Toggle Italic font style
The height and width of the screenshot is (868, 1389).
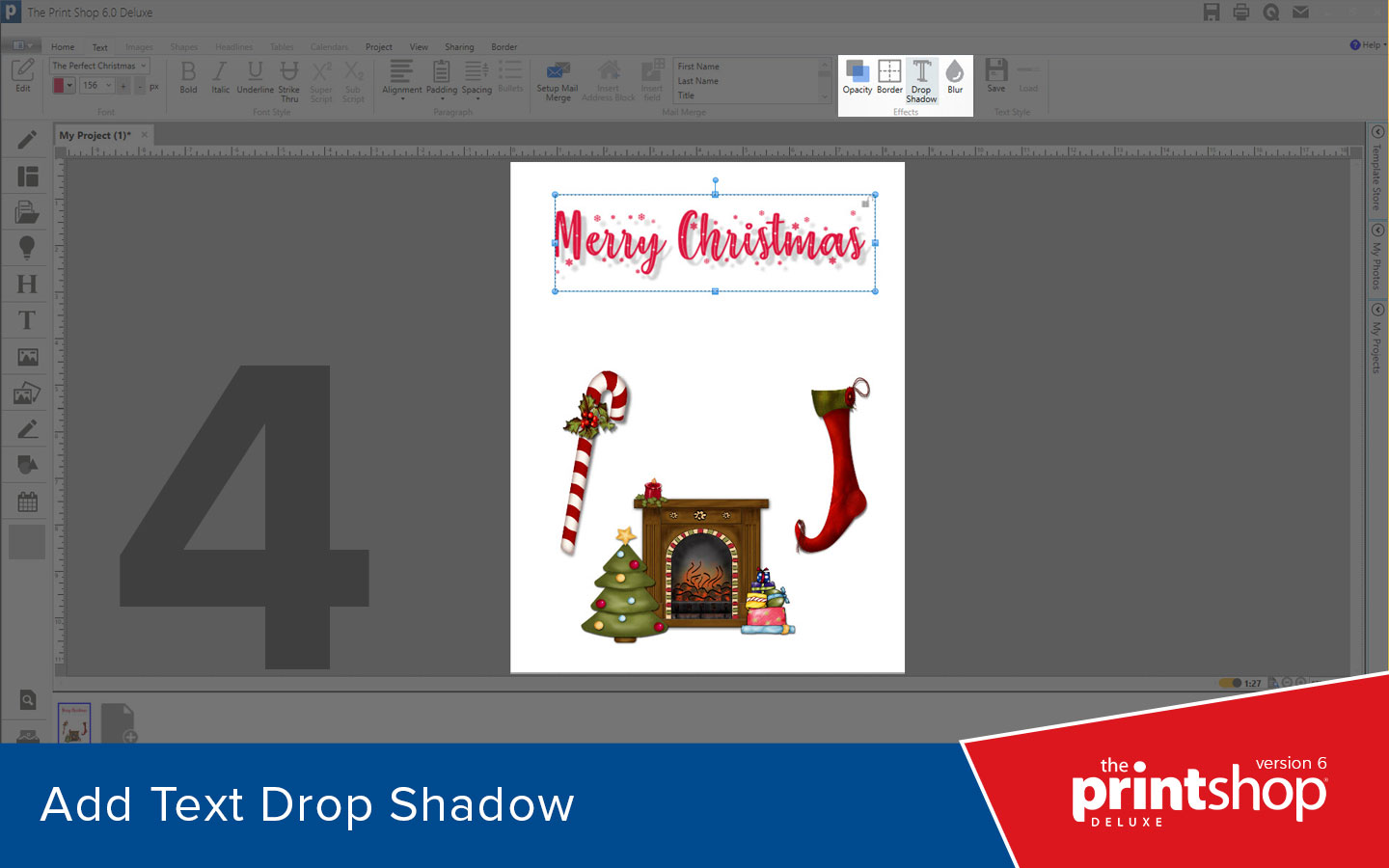tap(220, 77)
